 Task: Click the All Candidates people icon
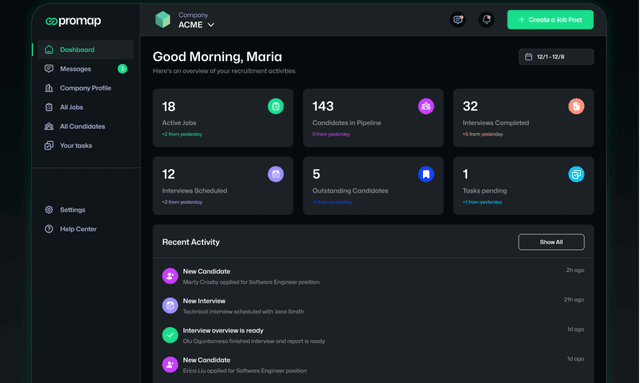pyautogui.click(x=49, y=126)
